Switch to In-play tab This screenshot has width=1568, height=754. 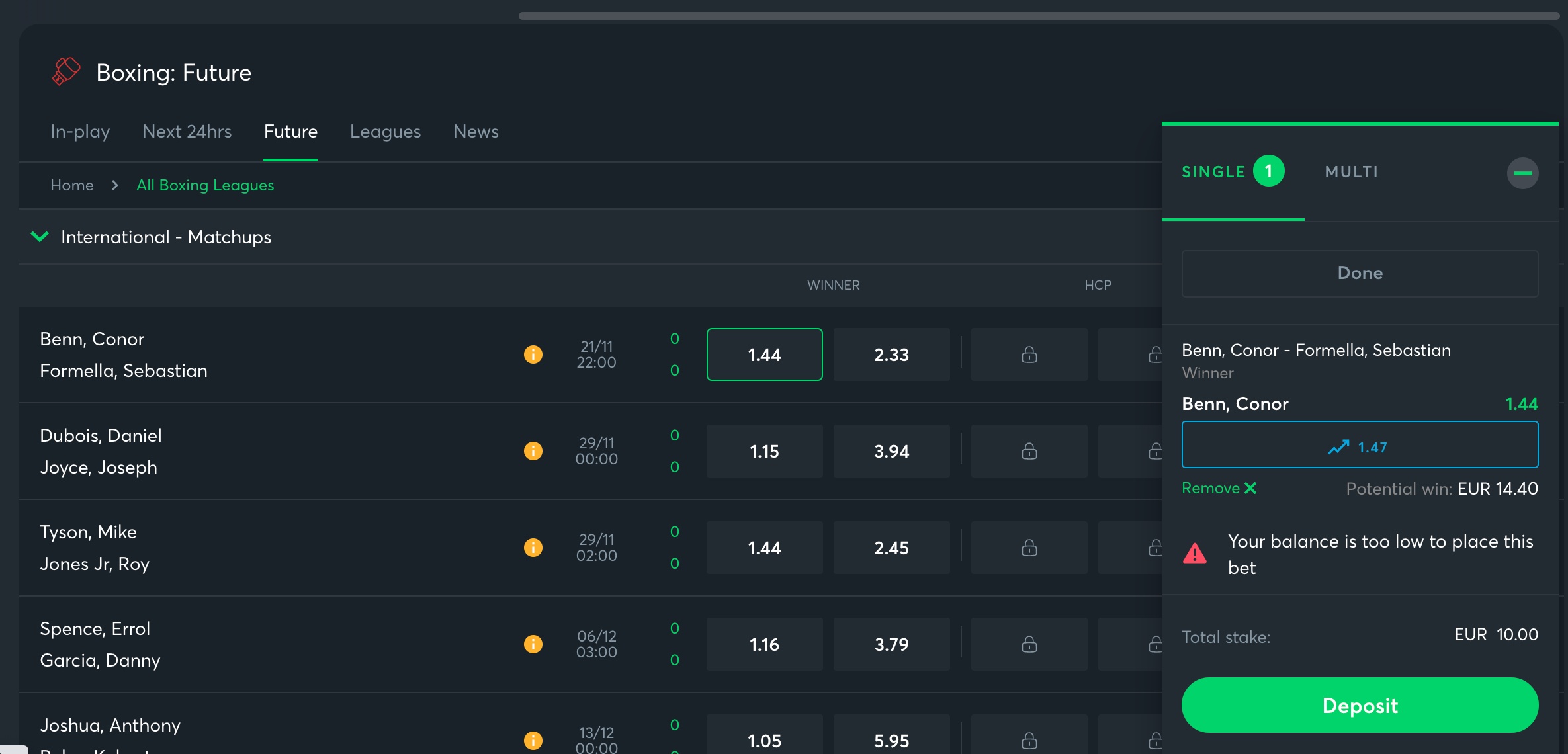(x=80, y=132)
